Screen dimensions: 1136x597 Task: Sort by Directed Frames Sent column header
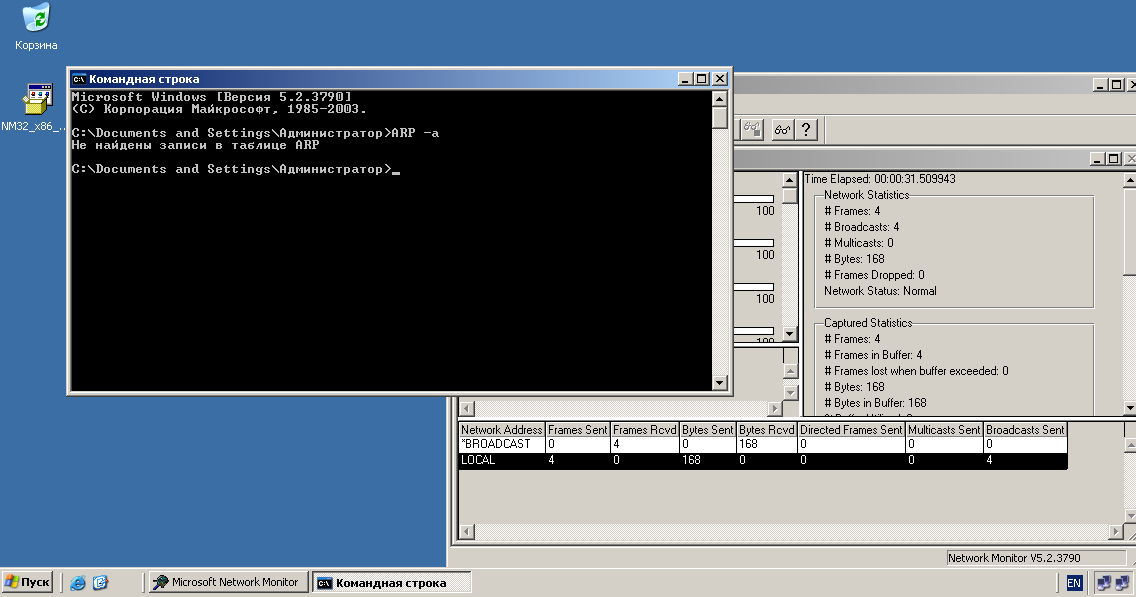pyautogui.click(x=851, y=430)
